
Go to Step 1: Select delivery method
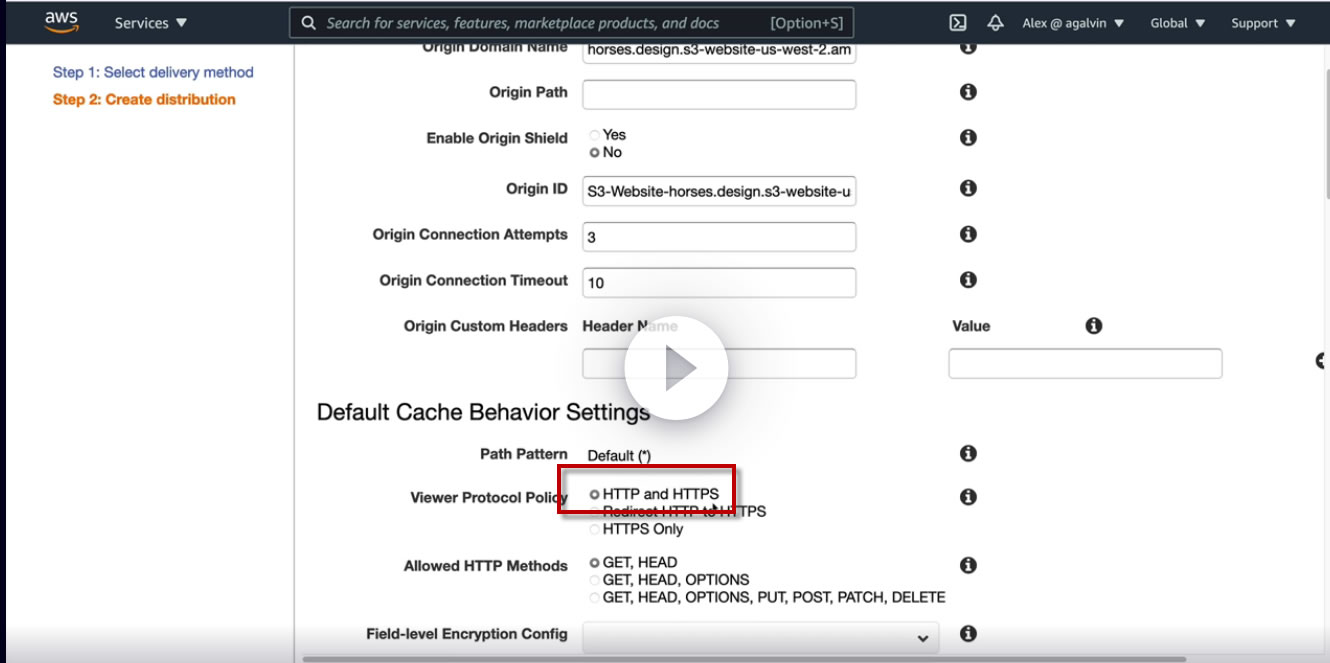click(x=153, y=72)
